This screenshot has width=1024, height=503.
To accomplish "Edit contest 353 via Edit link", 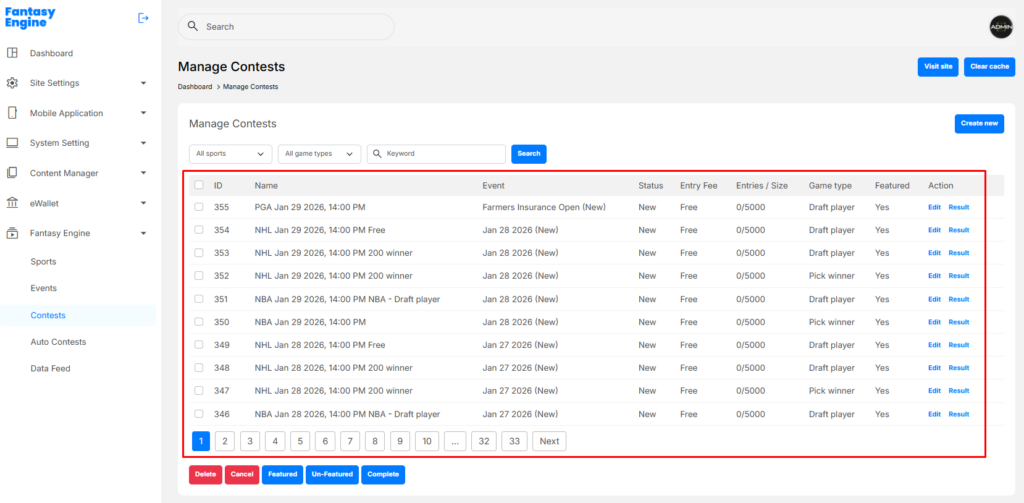I will pyautogui.click(x=934, y=253).
